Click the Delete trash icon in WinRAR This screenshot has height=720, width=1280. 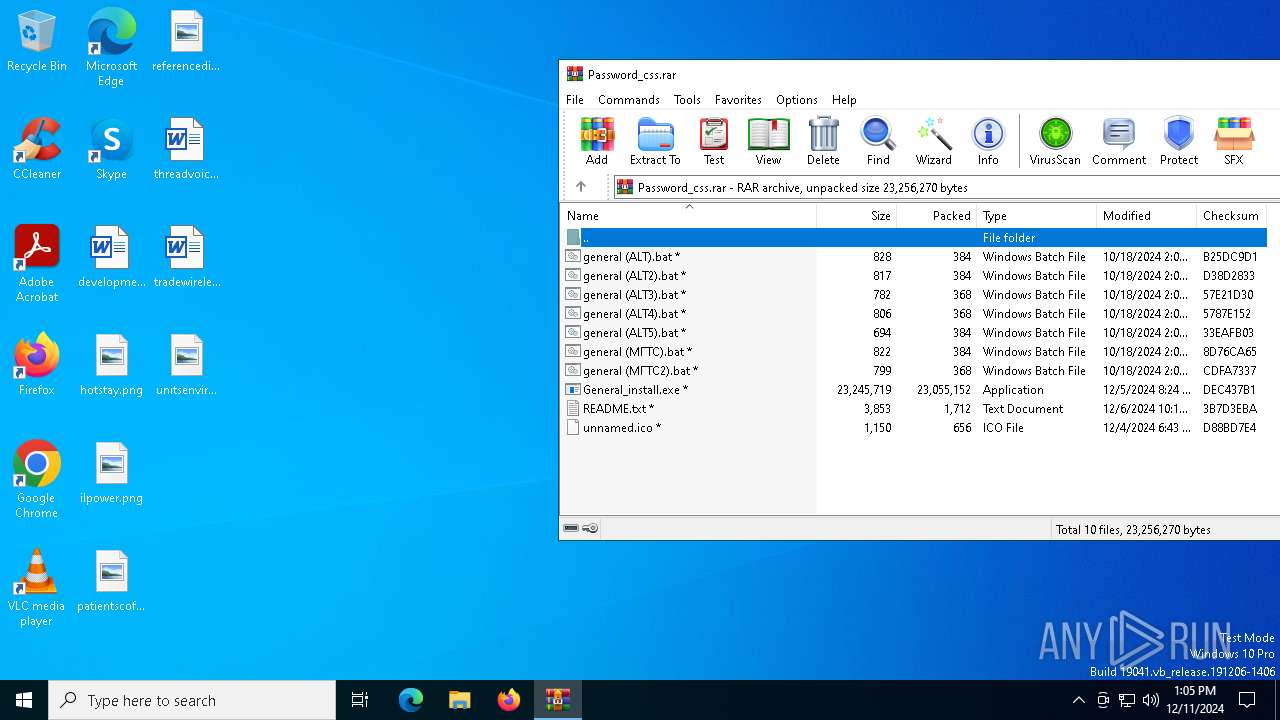[823, 141]
